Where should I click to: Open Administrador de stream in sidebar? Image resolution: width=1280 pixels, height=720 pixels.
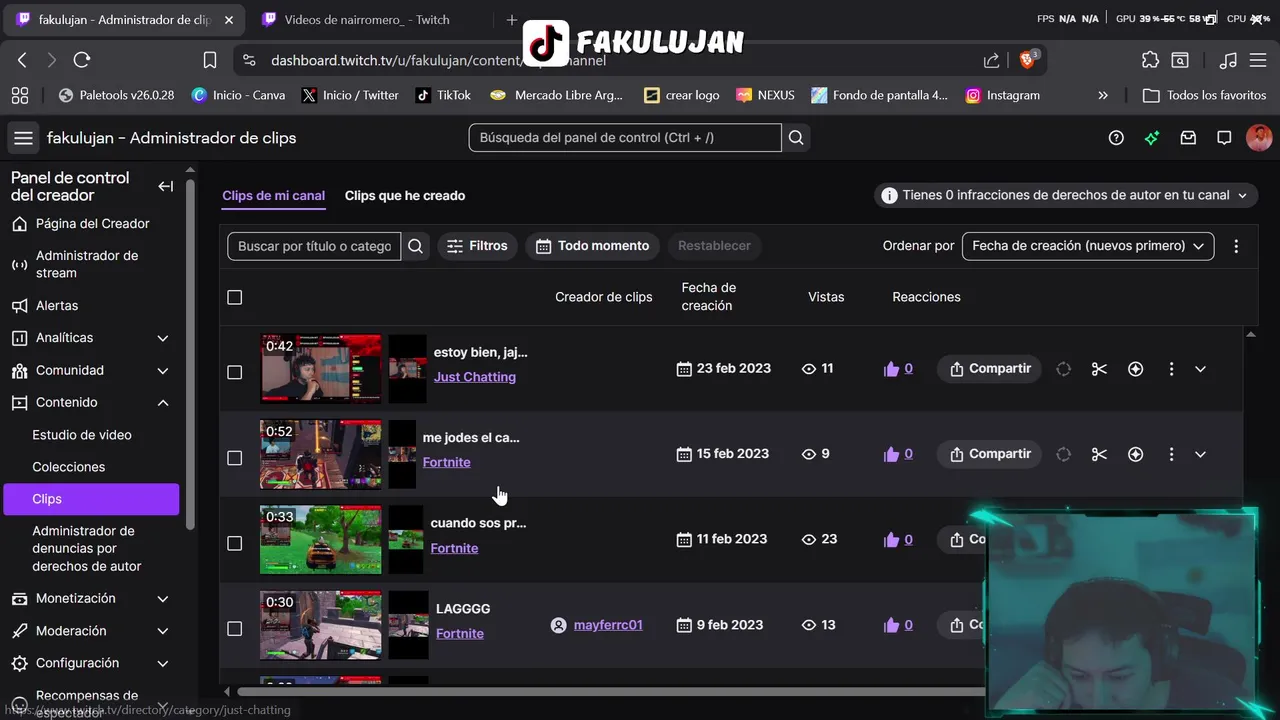tap(87, 264)
